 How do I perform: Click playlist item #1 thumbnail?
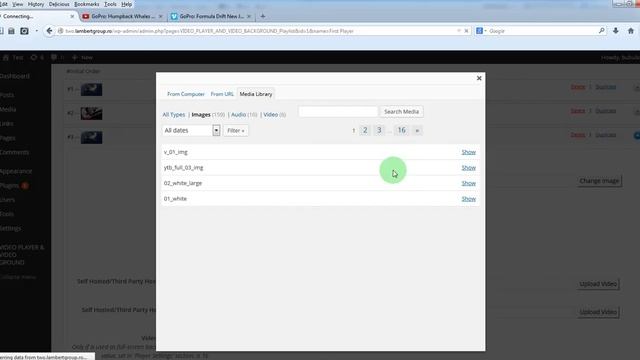(91, 89)
